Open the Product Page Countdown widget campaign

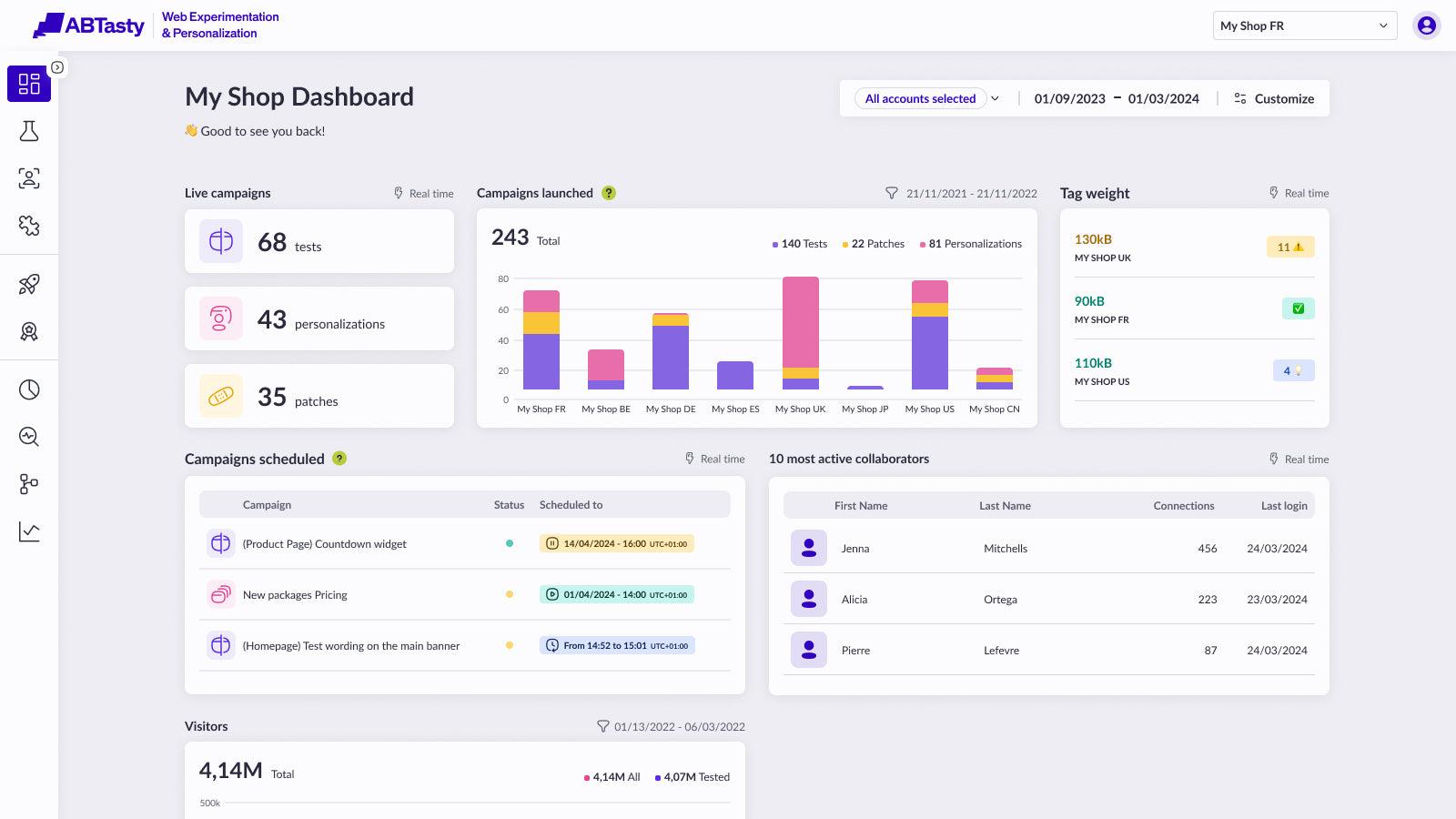coord(324,543)
